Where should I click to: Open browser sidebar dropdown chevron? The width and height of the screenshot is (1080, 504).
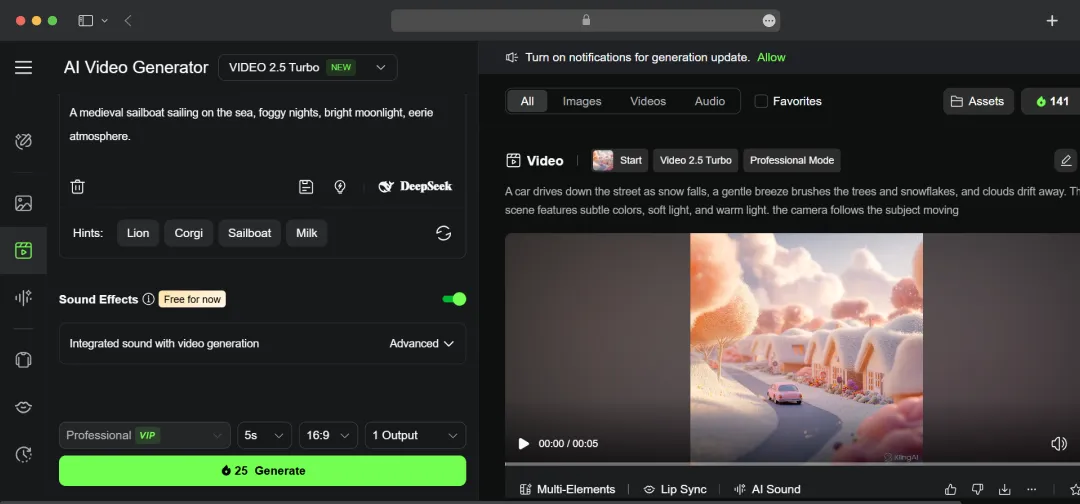tap(105, 21)
